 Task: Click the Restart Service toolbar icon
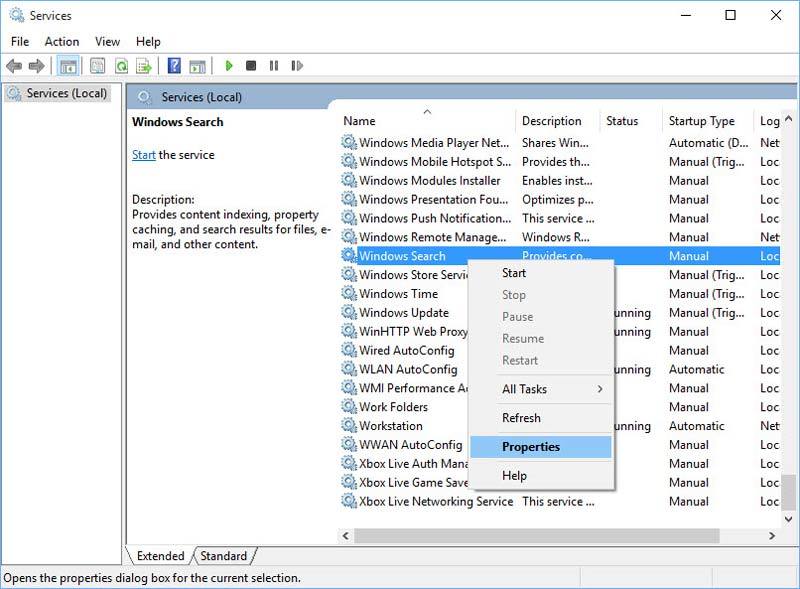coord(297,66)
